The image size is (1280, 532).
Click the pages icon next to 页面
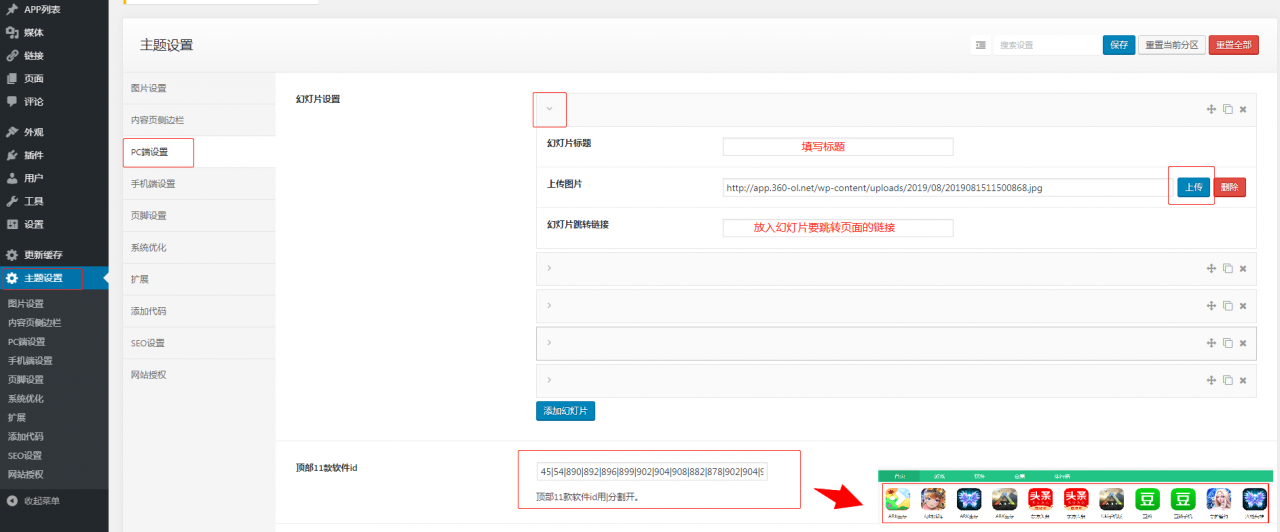pos(12,78)
